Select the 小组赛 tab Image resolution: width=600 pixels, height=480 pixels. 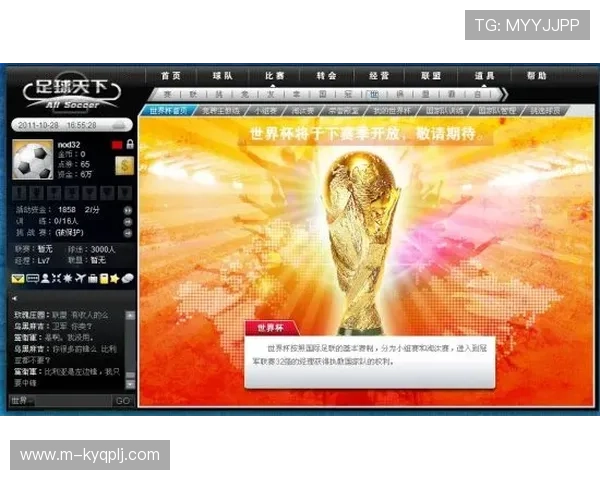(266, 111)
